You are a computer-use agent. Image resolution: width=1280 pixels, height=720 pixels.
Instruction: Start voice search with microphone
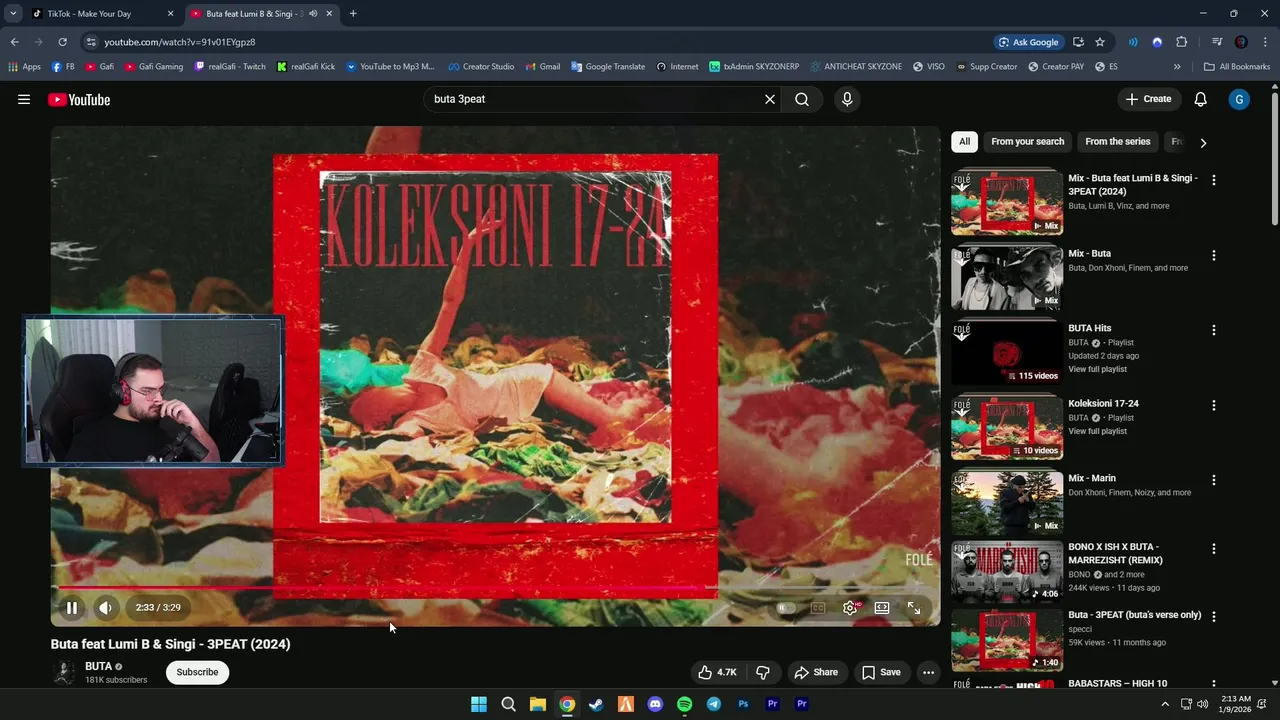(847, 99)
